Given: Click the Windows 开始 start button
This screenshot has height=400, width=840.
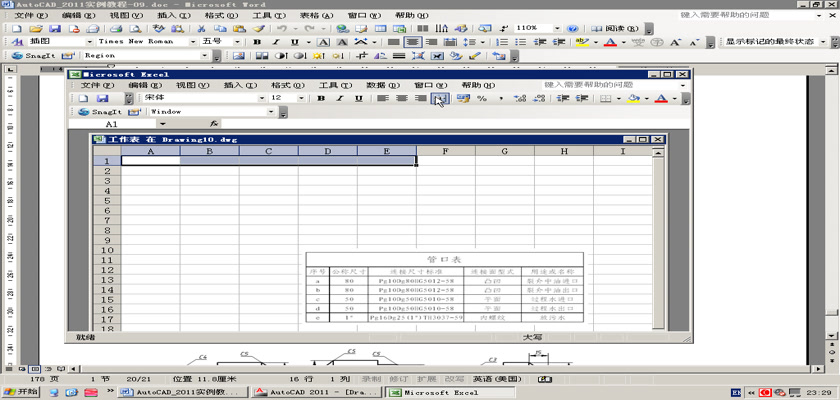Looking at the screenshot, I should [21, 392].
